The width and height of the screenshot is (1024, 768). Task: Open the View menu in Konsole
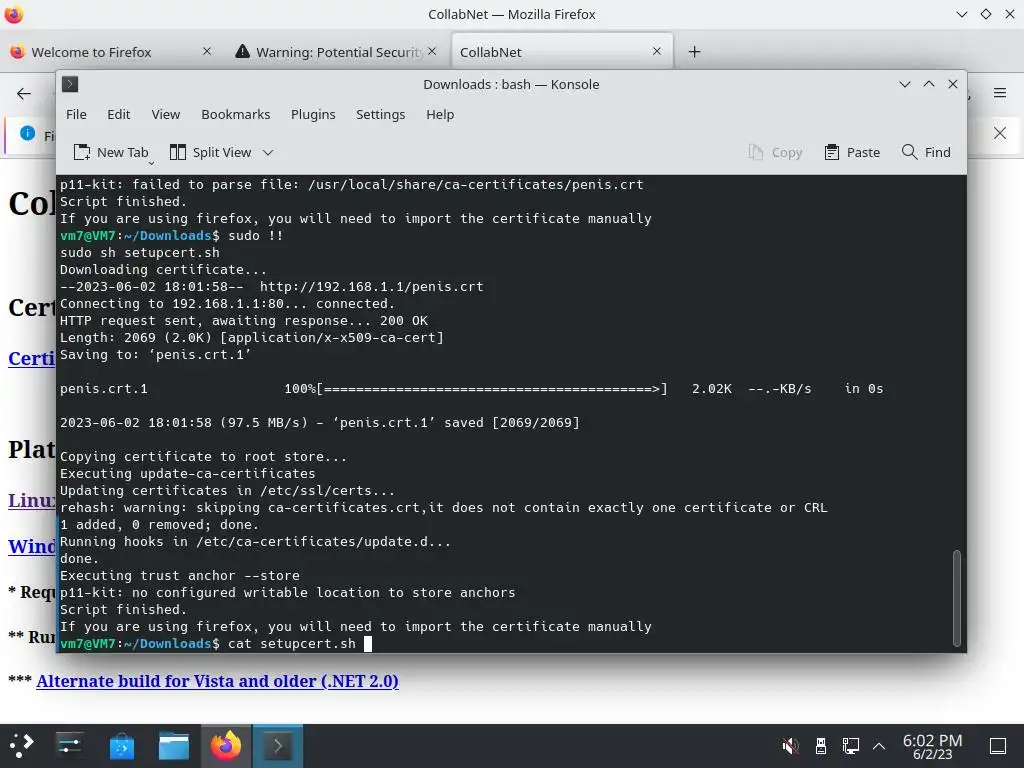pos(165,114)
